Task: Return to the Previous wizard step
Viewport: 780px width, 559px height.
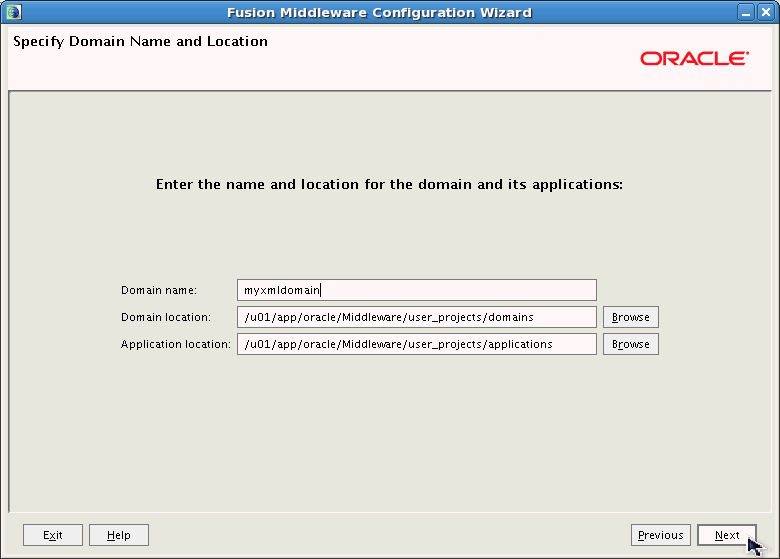Action: (661, 535)
